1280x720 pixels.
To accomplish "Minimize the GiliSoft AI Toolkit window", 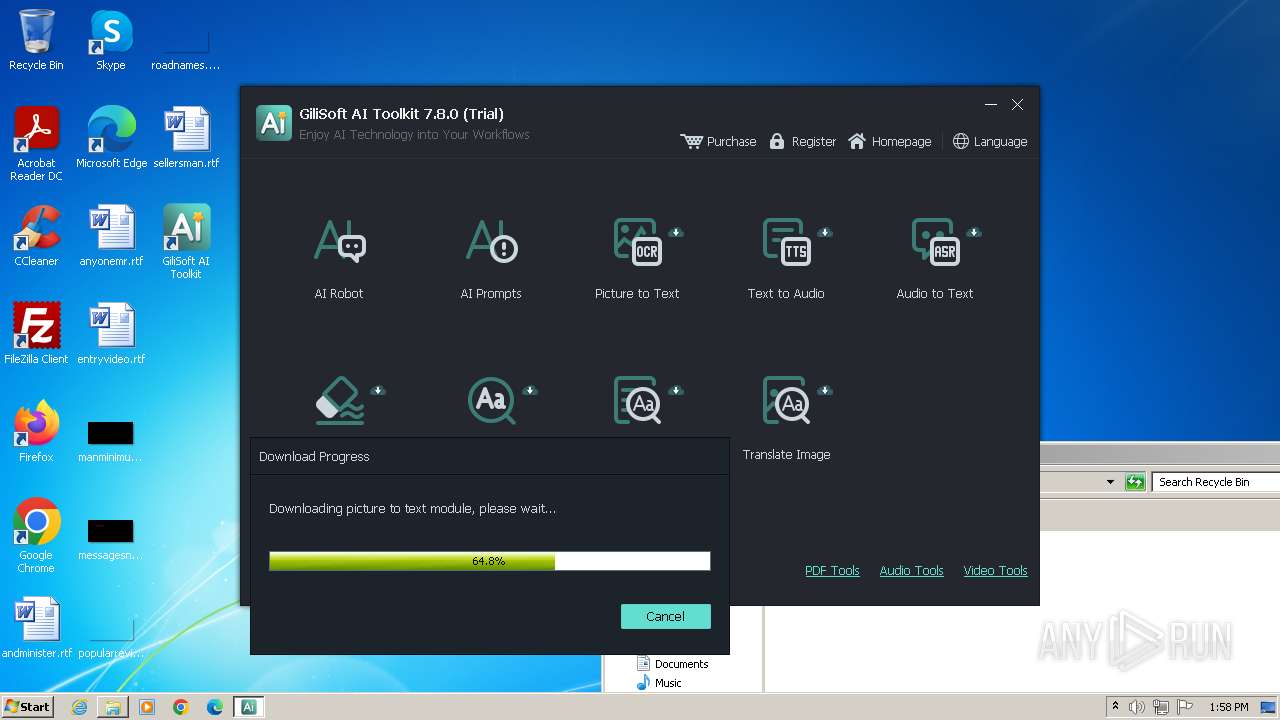I will 991,105.
